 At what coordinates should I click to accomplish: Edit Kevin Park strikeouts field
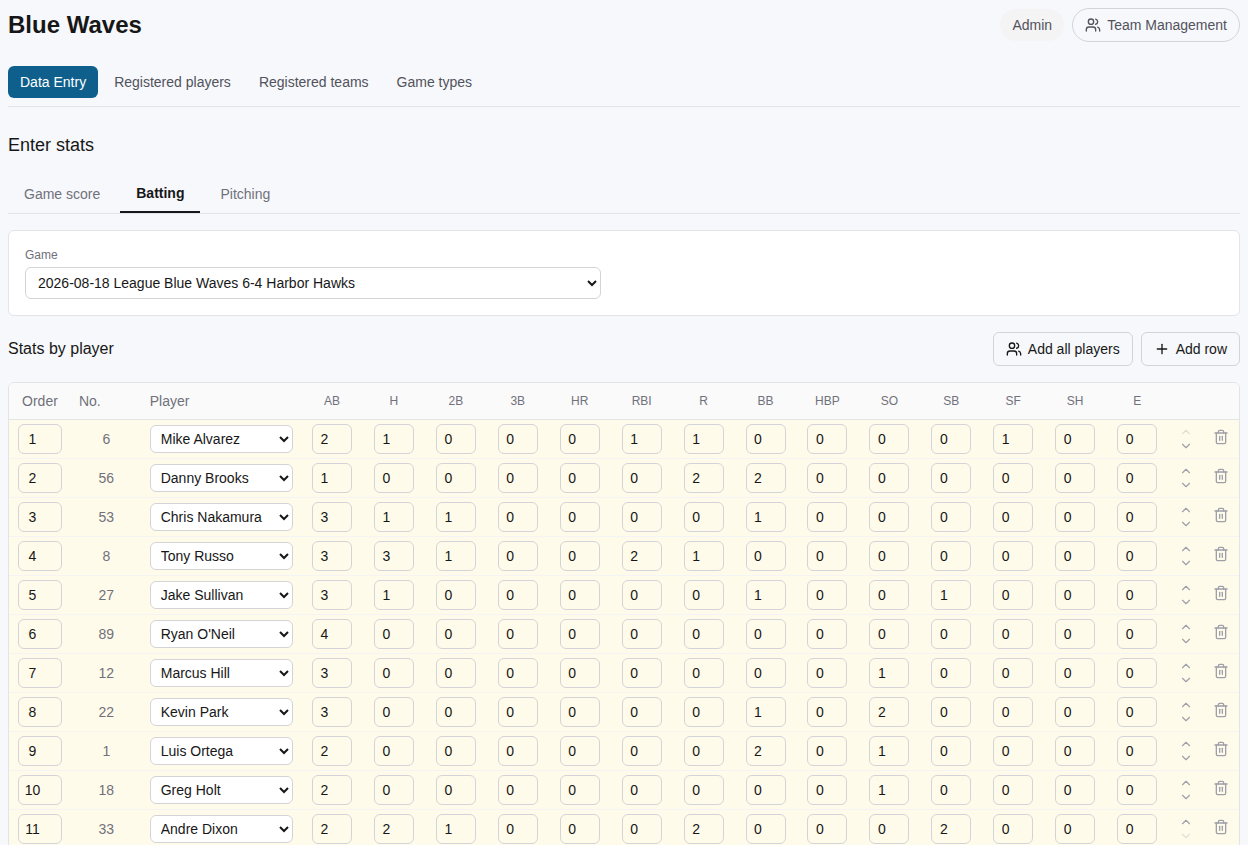(889, 712)
